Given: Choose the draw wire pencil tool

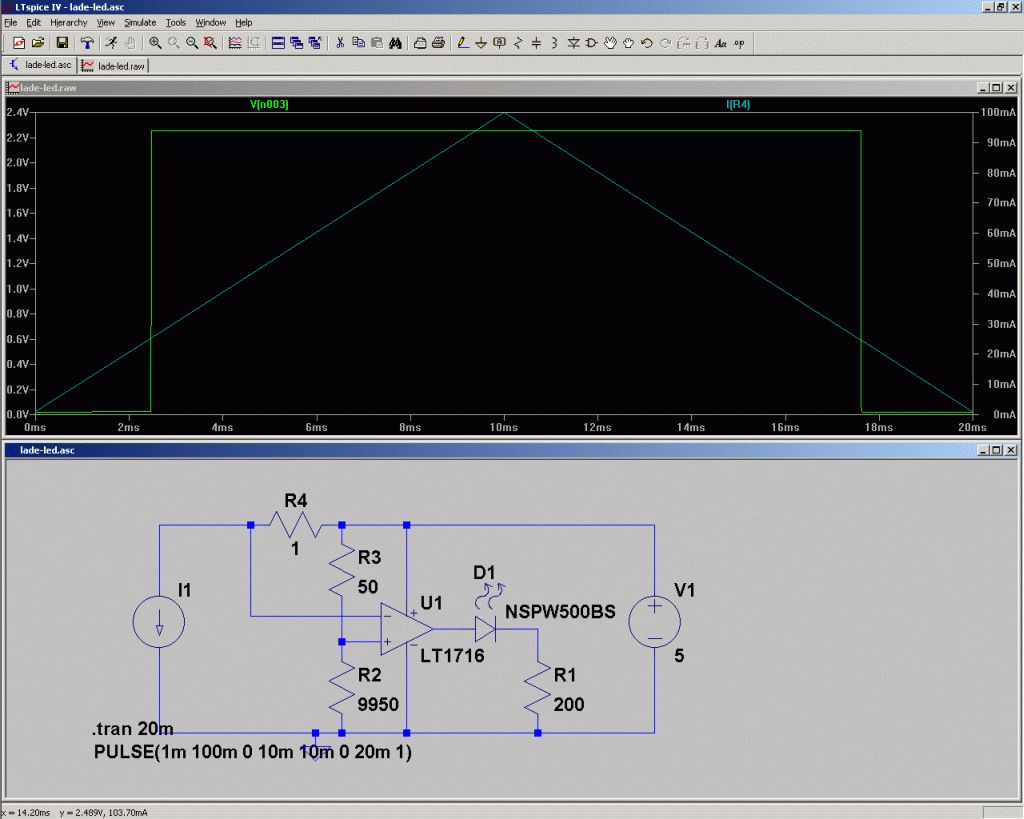Looking at the screenshot, I should click(462, 43).
